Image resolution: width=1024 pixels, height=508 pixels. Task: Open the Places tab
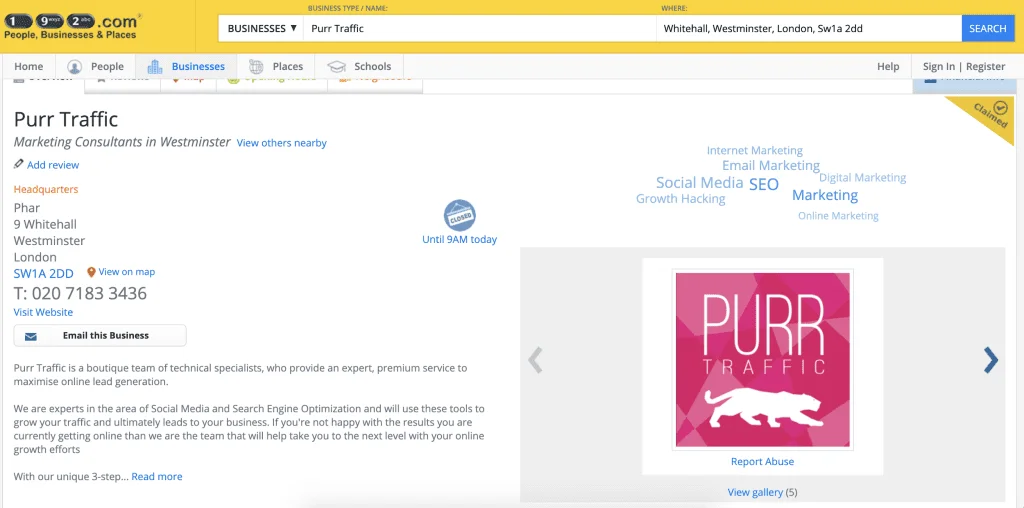275,66
